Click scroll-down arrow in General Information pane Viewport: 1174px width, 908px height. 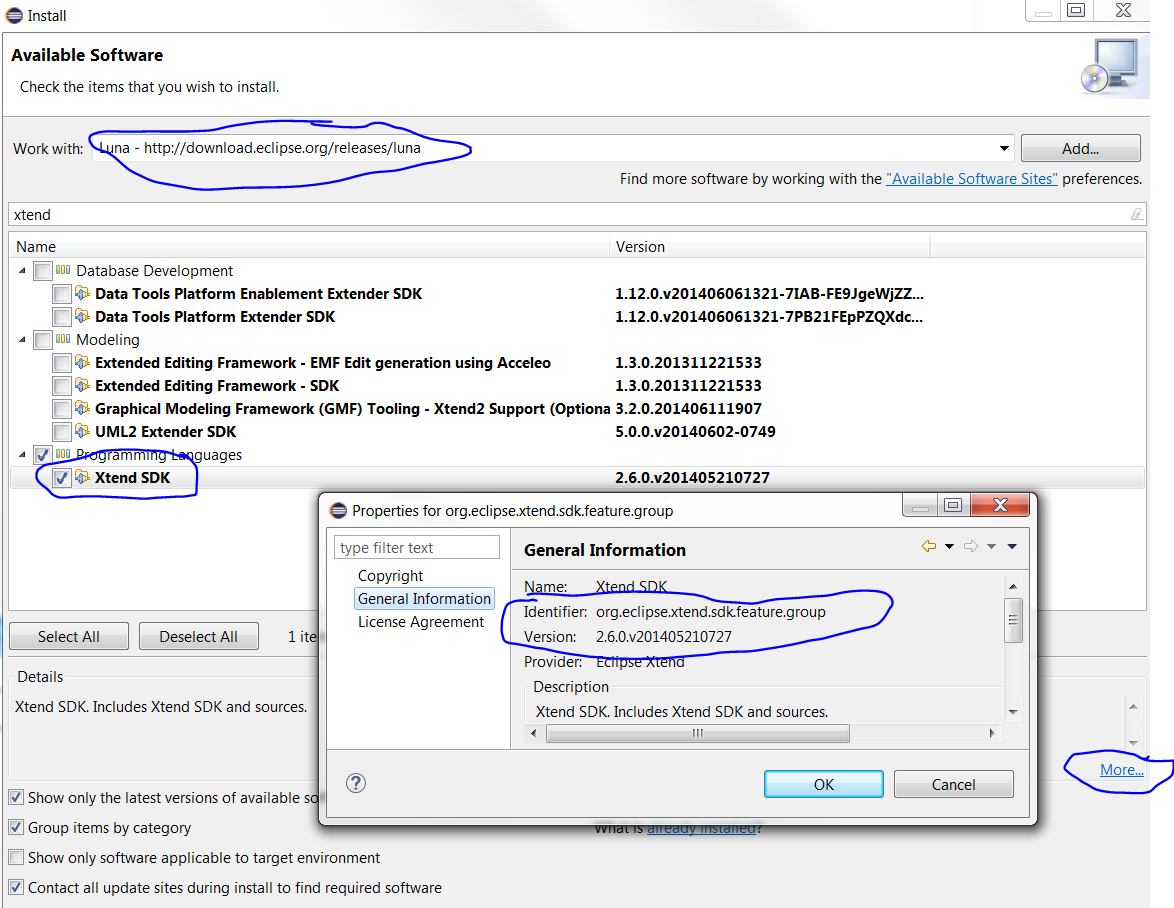(1012, 712)
